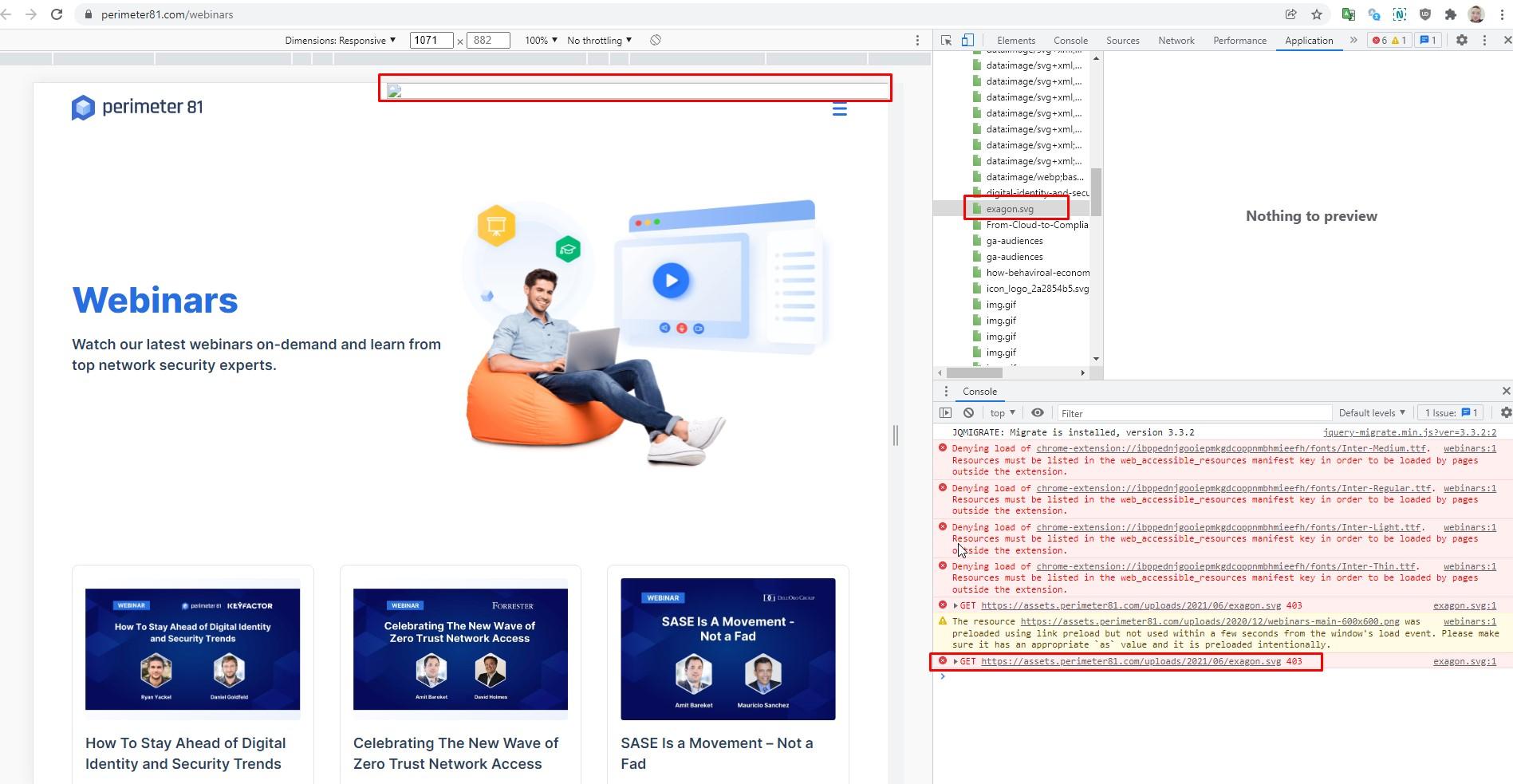Viewport: 1513px width, 784px height.
Task: Toggle the device toolbar icon
Action: coord(967,40)
